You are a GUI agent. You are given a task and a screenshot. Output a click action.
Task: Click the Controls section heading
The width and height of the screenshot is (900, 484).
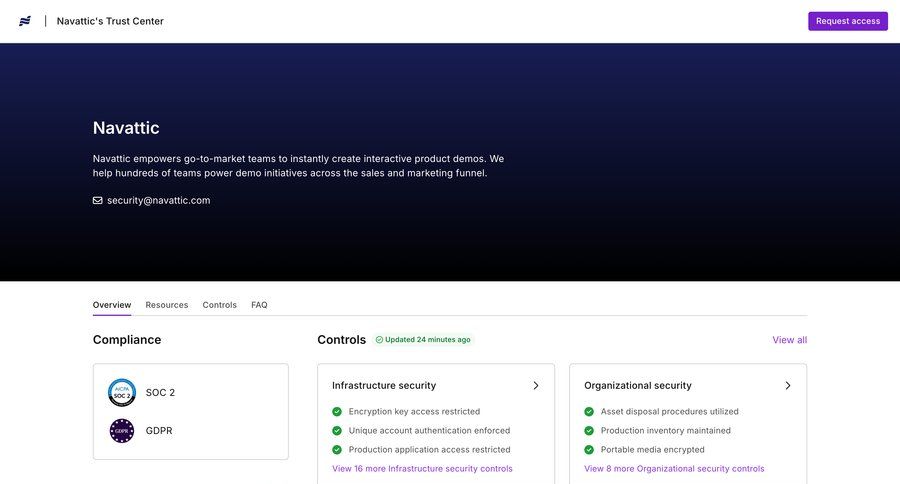[x=342, y=340]
